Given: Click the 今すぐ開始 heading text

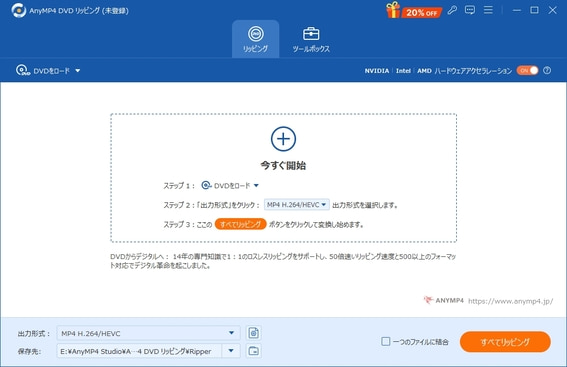Looking at the screenshot, I should coord(283,166).
